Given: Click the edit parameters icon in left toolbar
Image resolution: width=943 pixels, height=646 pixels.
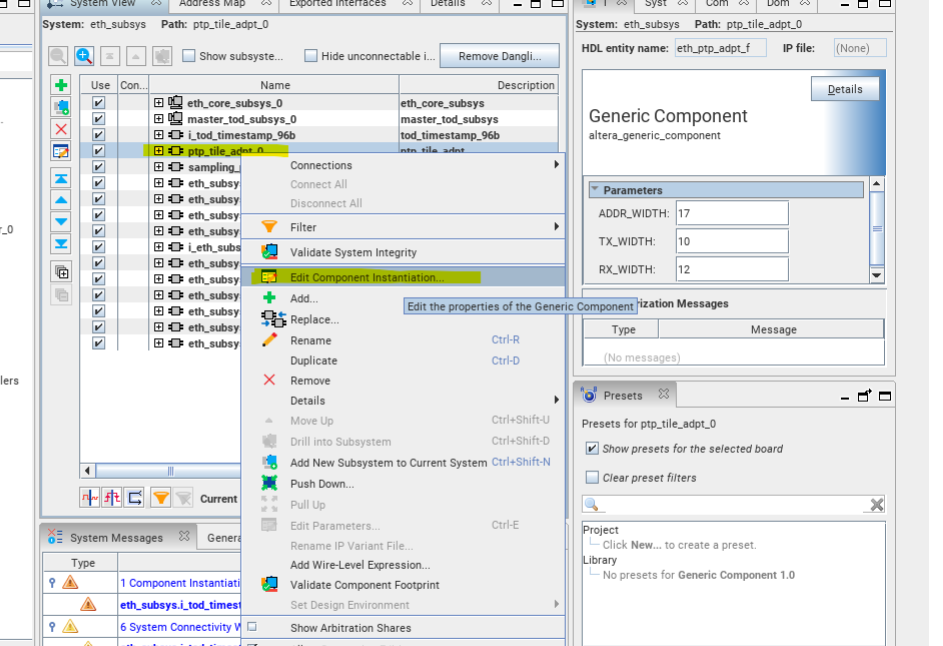Looking at the screenshot, I should [61, 151].
